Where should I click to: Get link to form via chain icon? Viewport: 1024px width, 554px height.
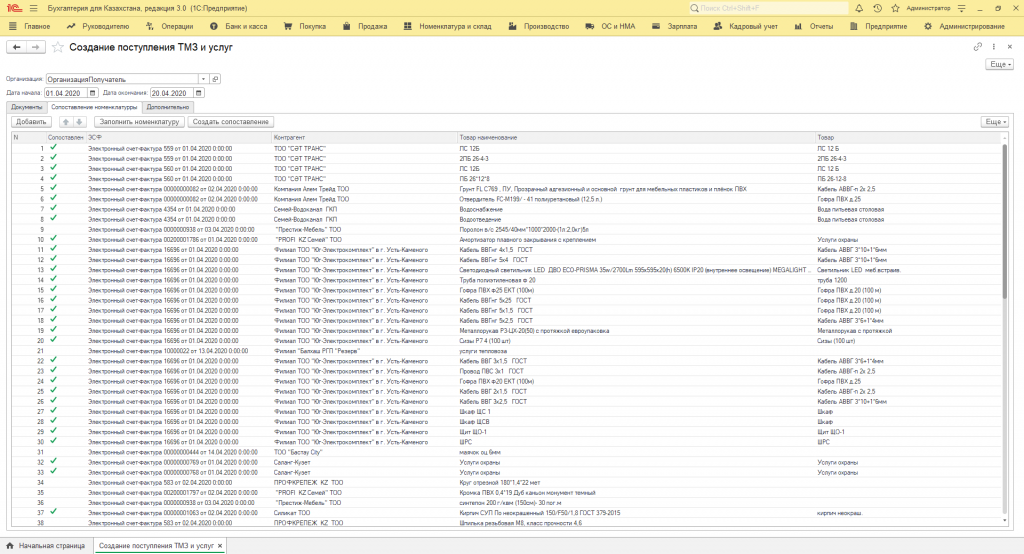[978, 47]
